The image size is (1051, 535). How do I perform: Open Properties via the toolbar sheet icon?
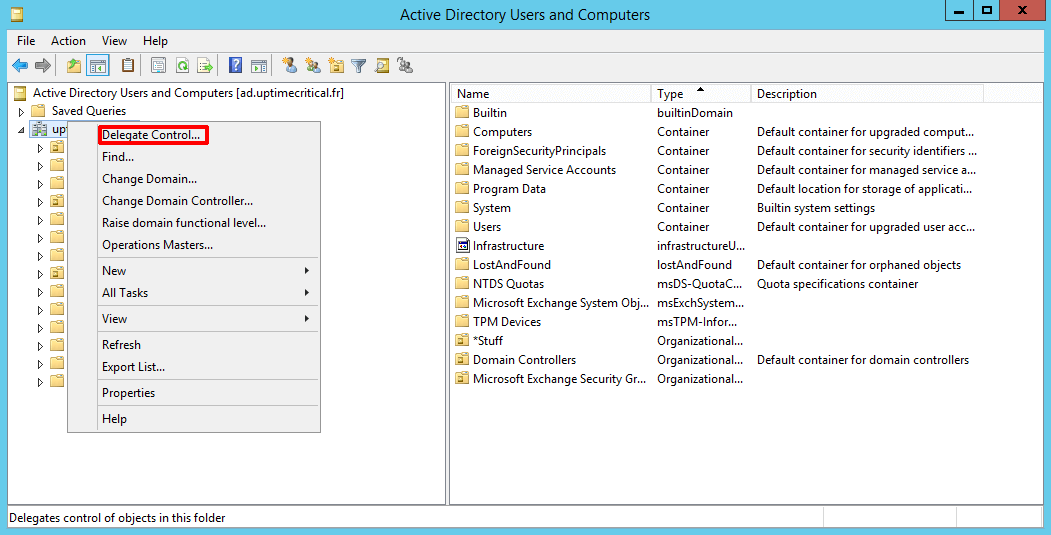(x=158, y=66)
